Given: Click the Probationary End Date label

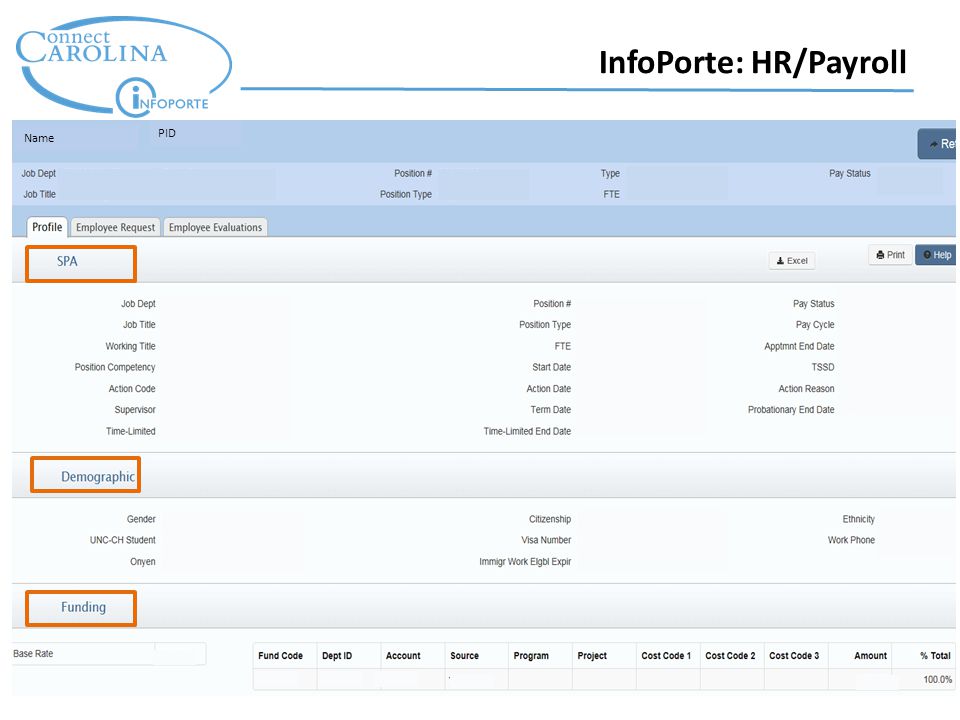Looking at the screenshot, I should (x=791, y=410).
